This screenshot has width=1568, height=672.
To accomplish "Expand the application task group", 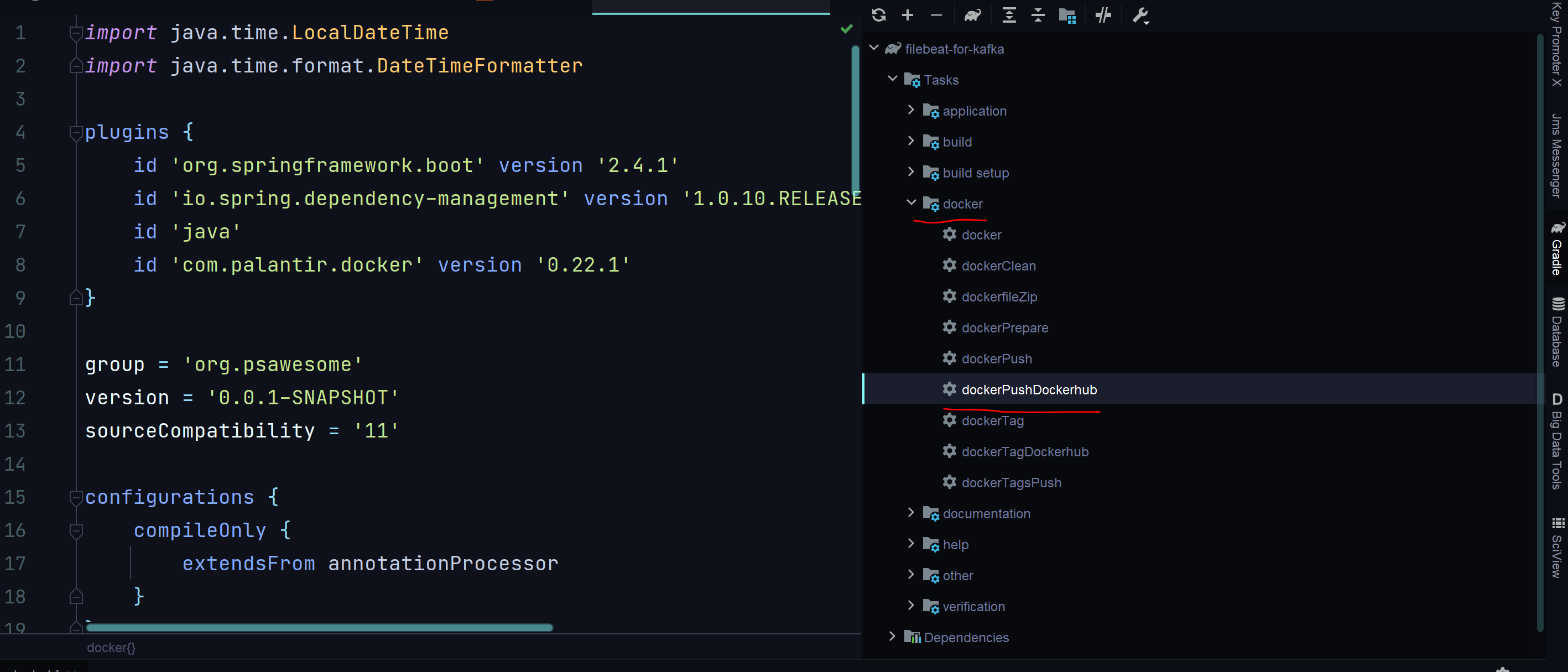I will point(911,110).
